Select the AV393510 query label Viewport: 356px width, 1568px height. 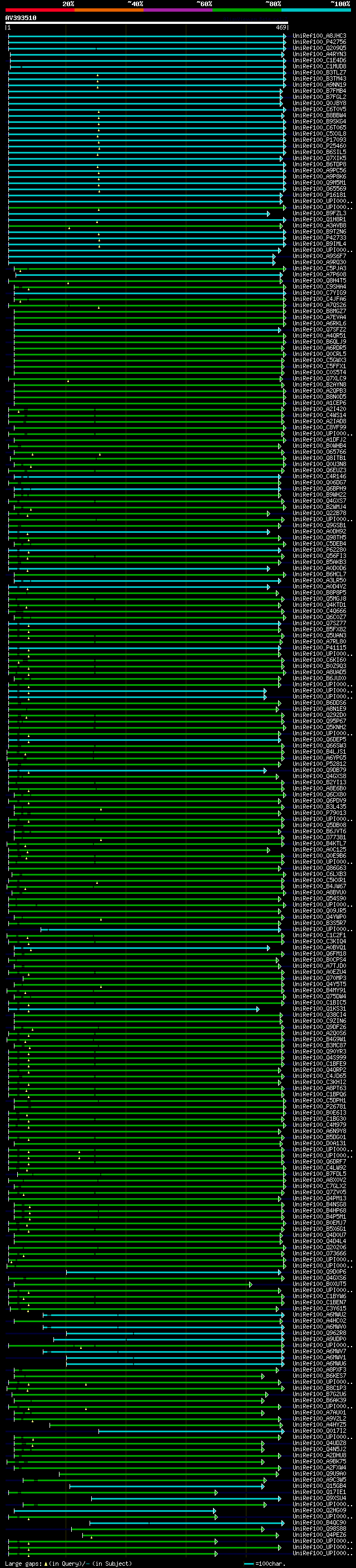(x=21, y=18)
